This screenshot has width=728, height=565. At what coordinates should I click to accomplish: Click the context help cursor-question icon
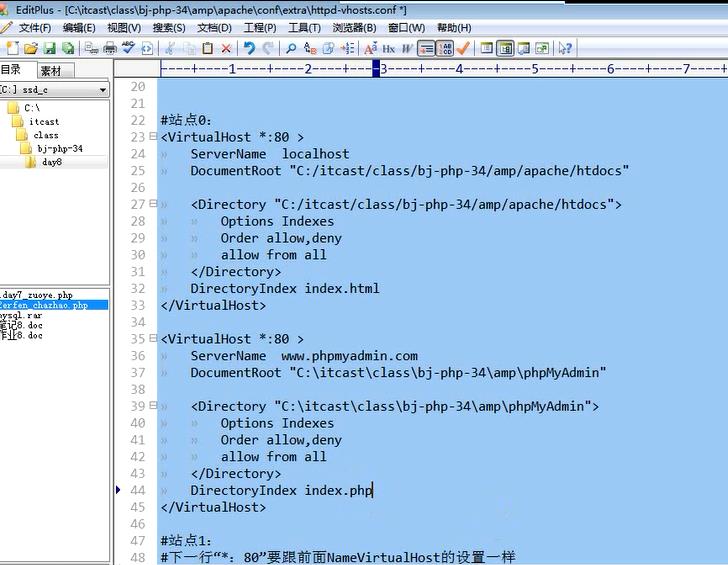[565, 48]
